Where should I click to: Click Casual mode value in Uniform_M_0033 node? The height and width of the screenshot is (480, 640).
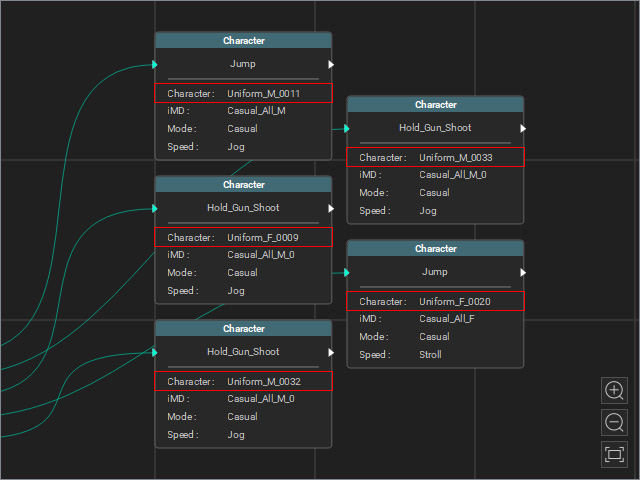[x=434, y=193]
